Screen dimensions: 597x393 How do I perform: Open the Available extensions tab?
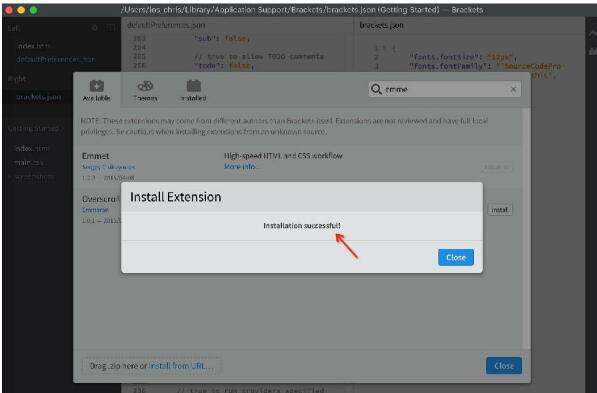97,91
